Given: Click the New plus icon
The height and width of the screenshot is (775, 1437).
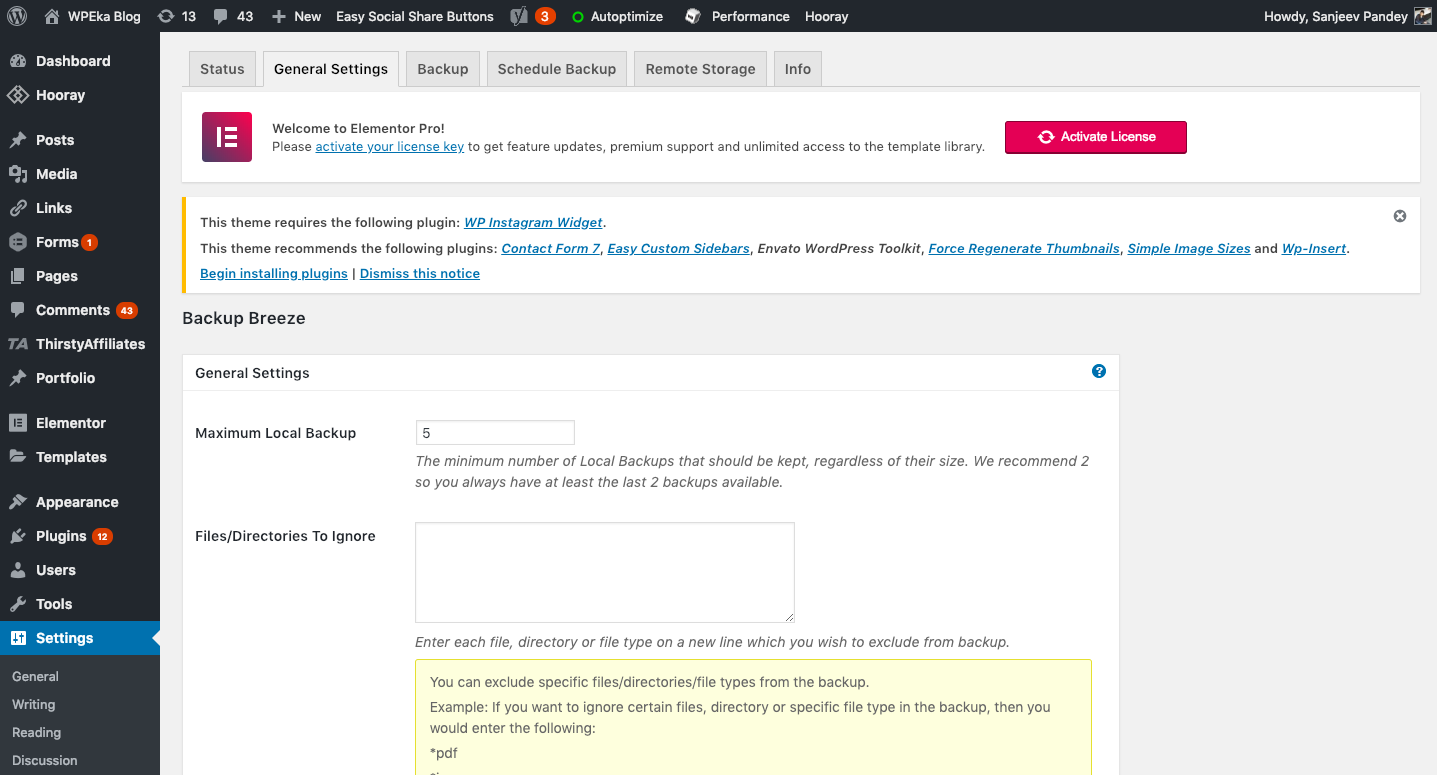Looking at the screenshot, I should (x=279, y=17).
